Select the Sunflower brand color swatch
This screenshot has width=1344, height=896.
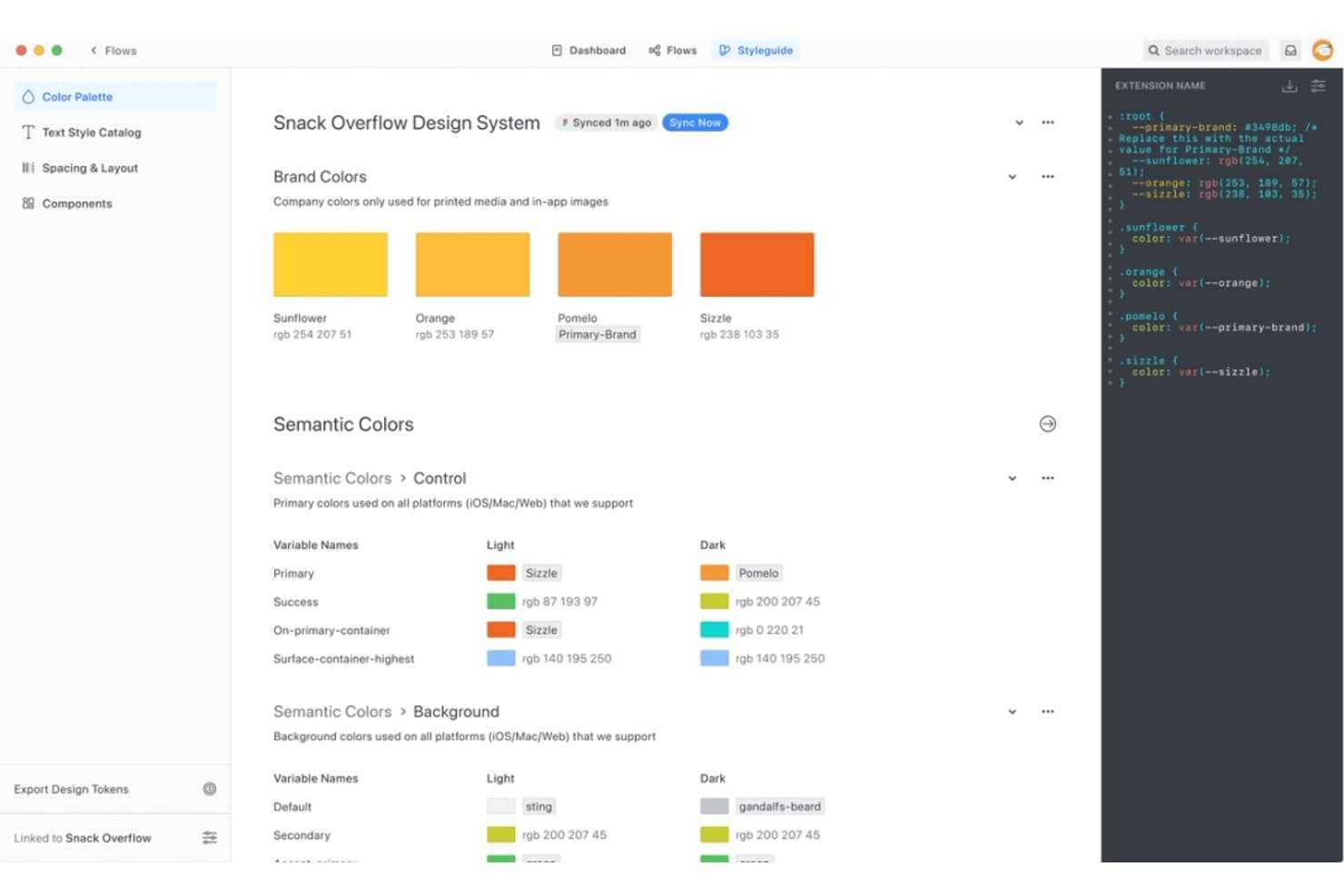click(x=331, y=264)
